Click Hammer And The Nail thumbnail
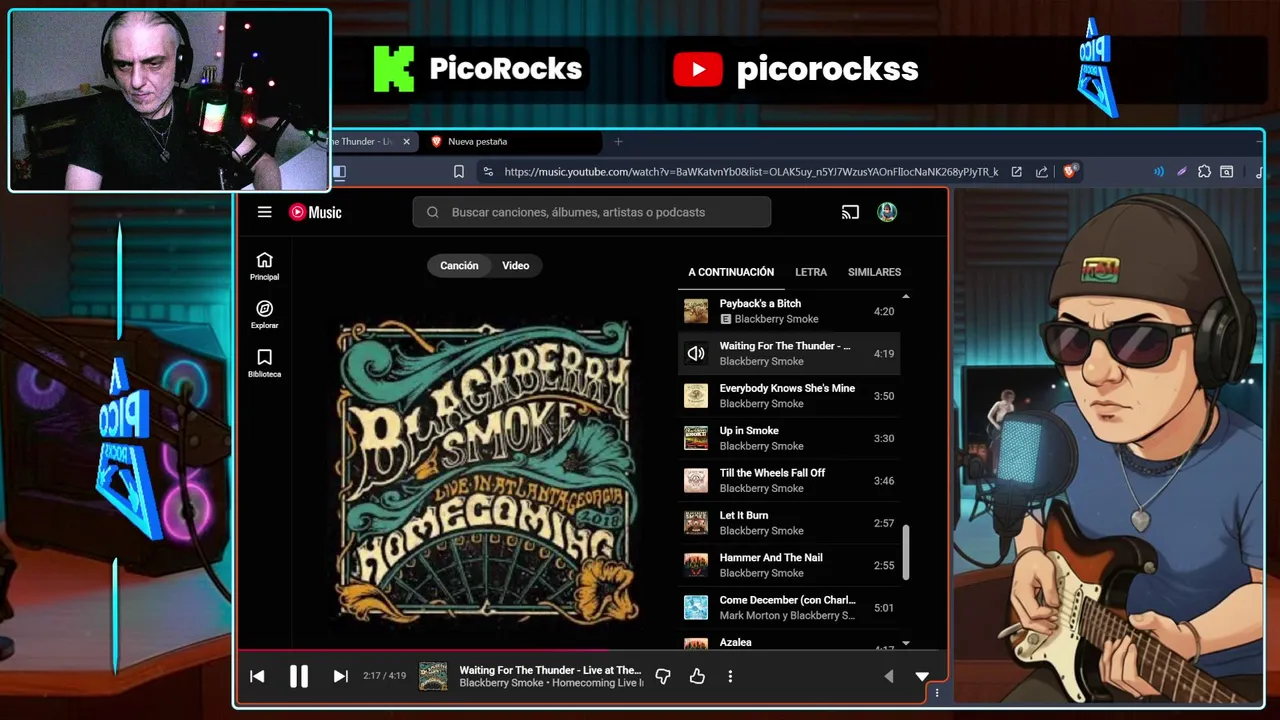Image resolution: width=1280 pixels, height=720 pixels. click(x=696, y=565)
